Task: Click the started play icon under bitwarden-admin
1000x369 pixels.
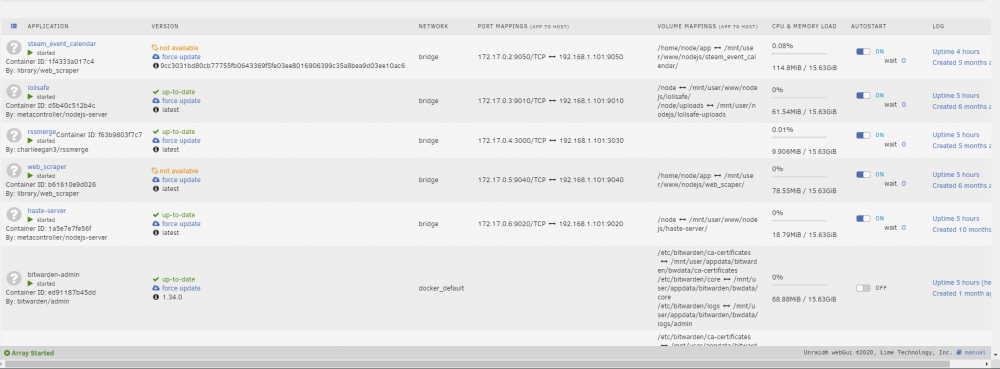Action: point(30,283)
